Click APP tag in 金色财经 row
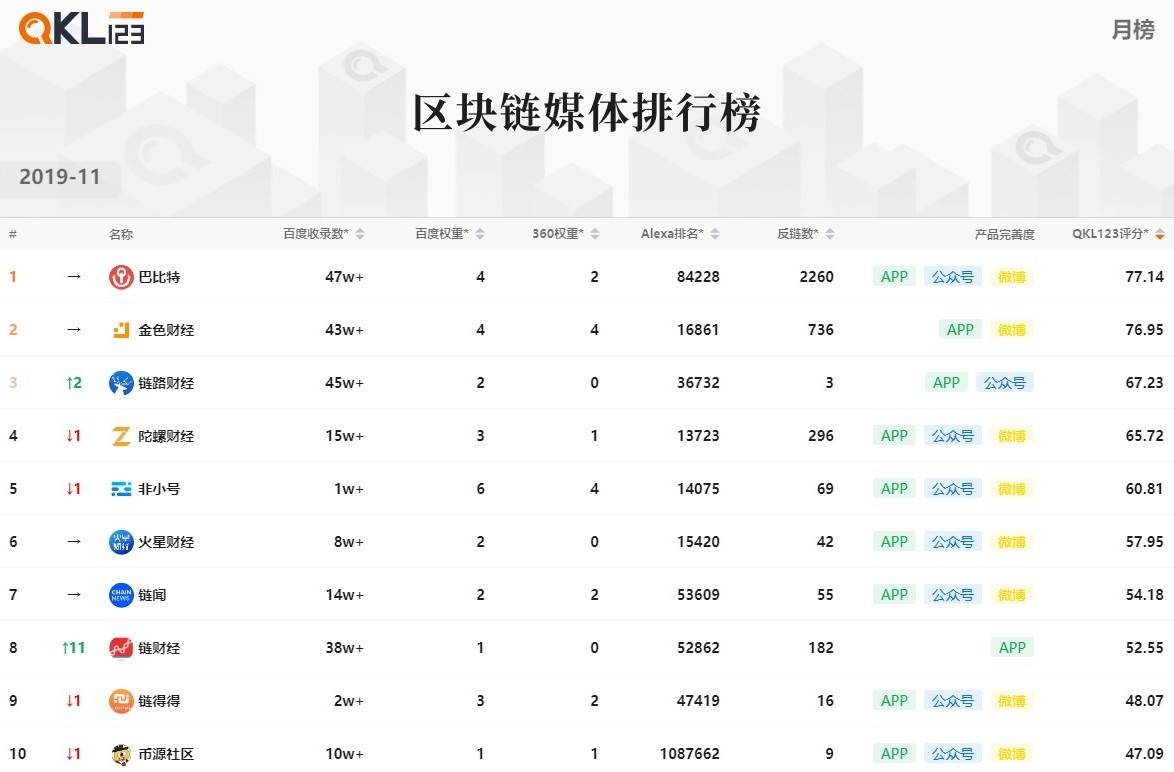The height and width of the screenshot is (772, 1174). pyautogui.click(x=960, y=329)
